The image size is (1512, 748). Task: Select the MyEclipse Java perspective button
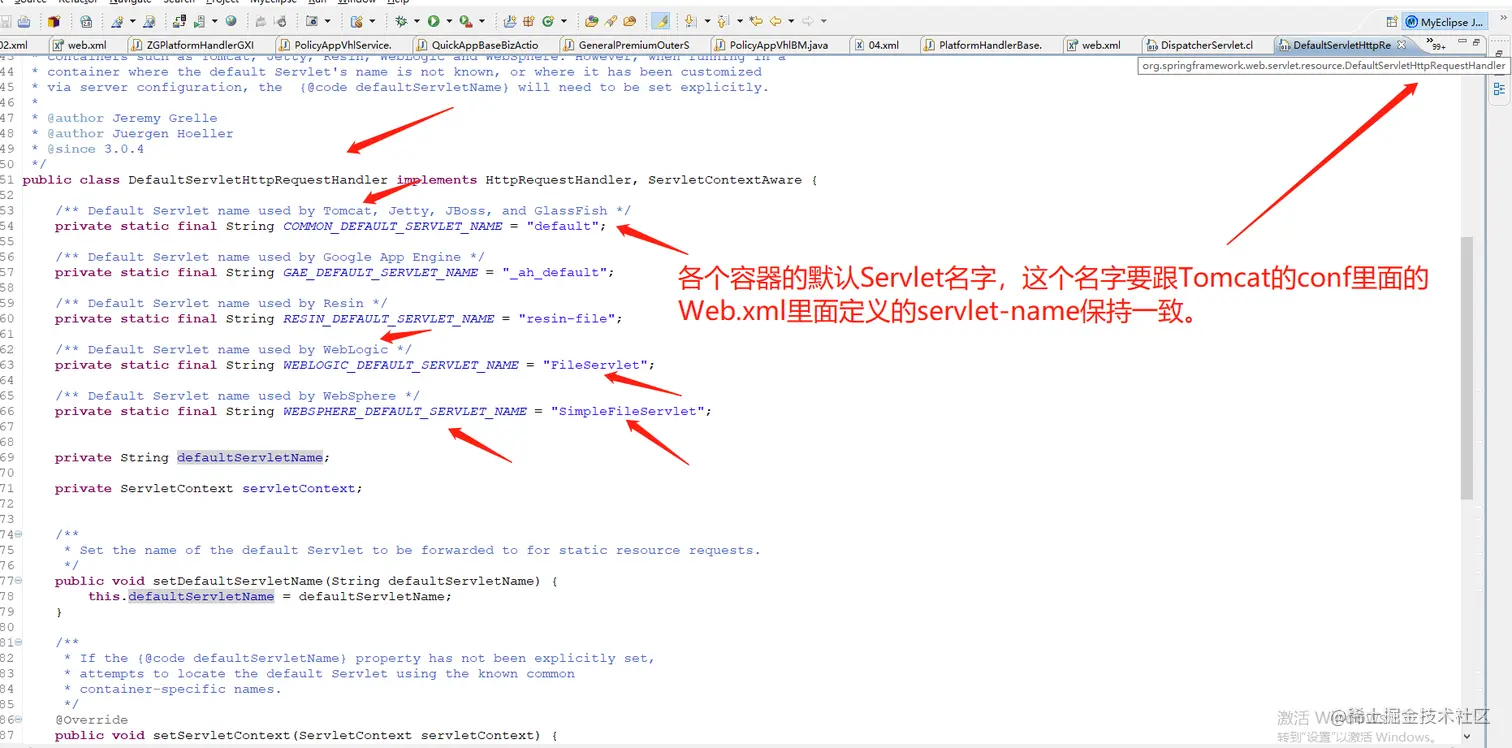[1445, 22]
